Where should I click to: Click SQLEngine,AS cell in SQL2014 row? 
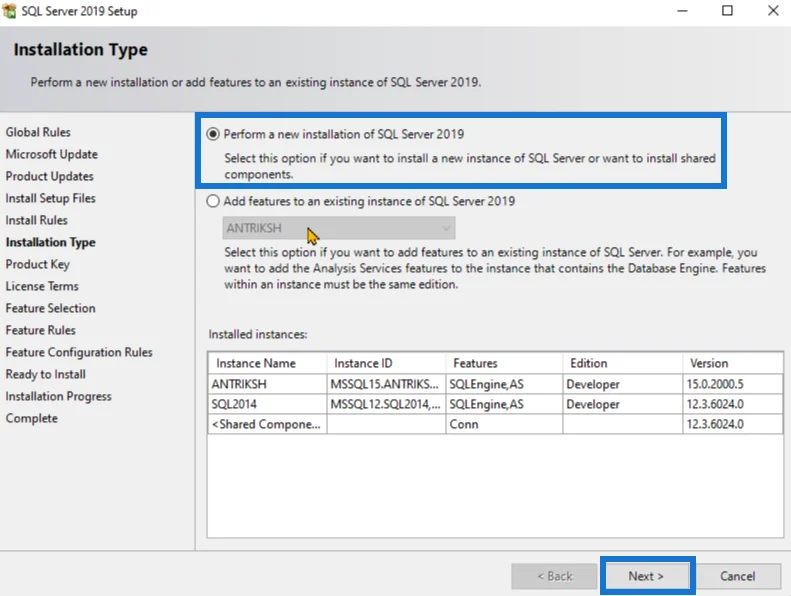tap(504, 404)
